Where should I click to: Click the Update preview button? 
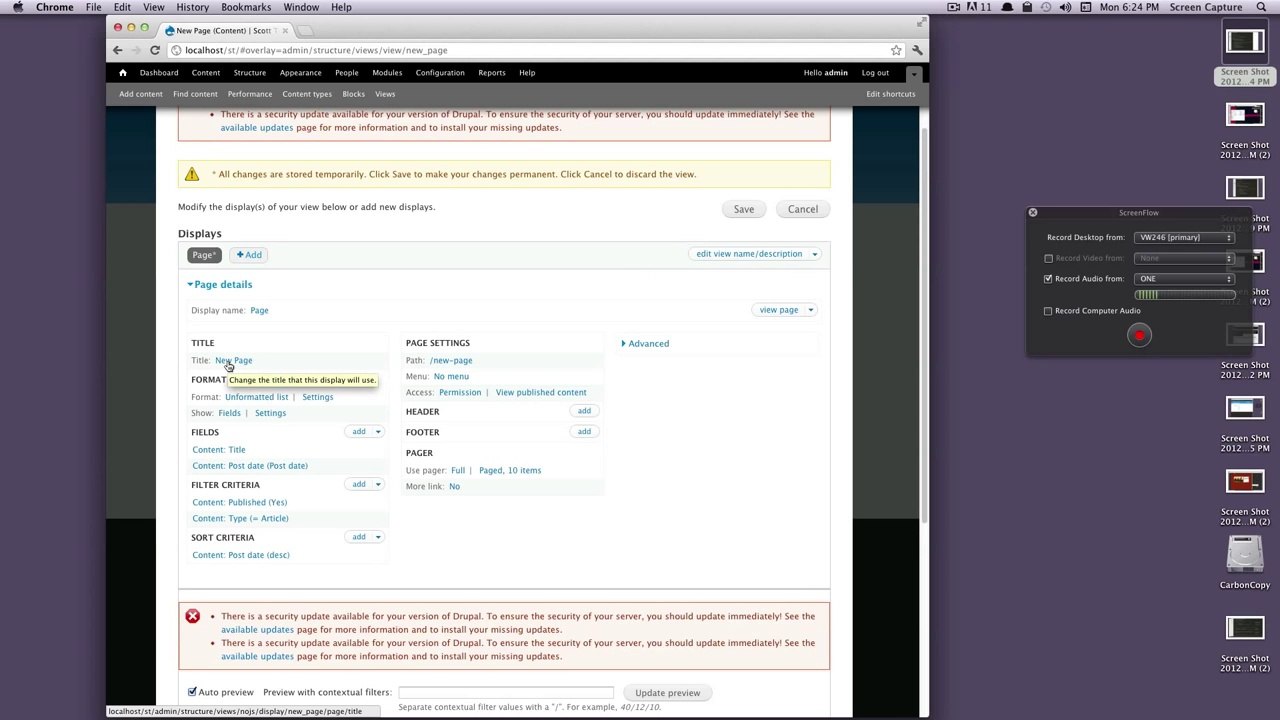tap(667, 693)
